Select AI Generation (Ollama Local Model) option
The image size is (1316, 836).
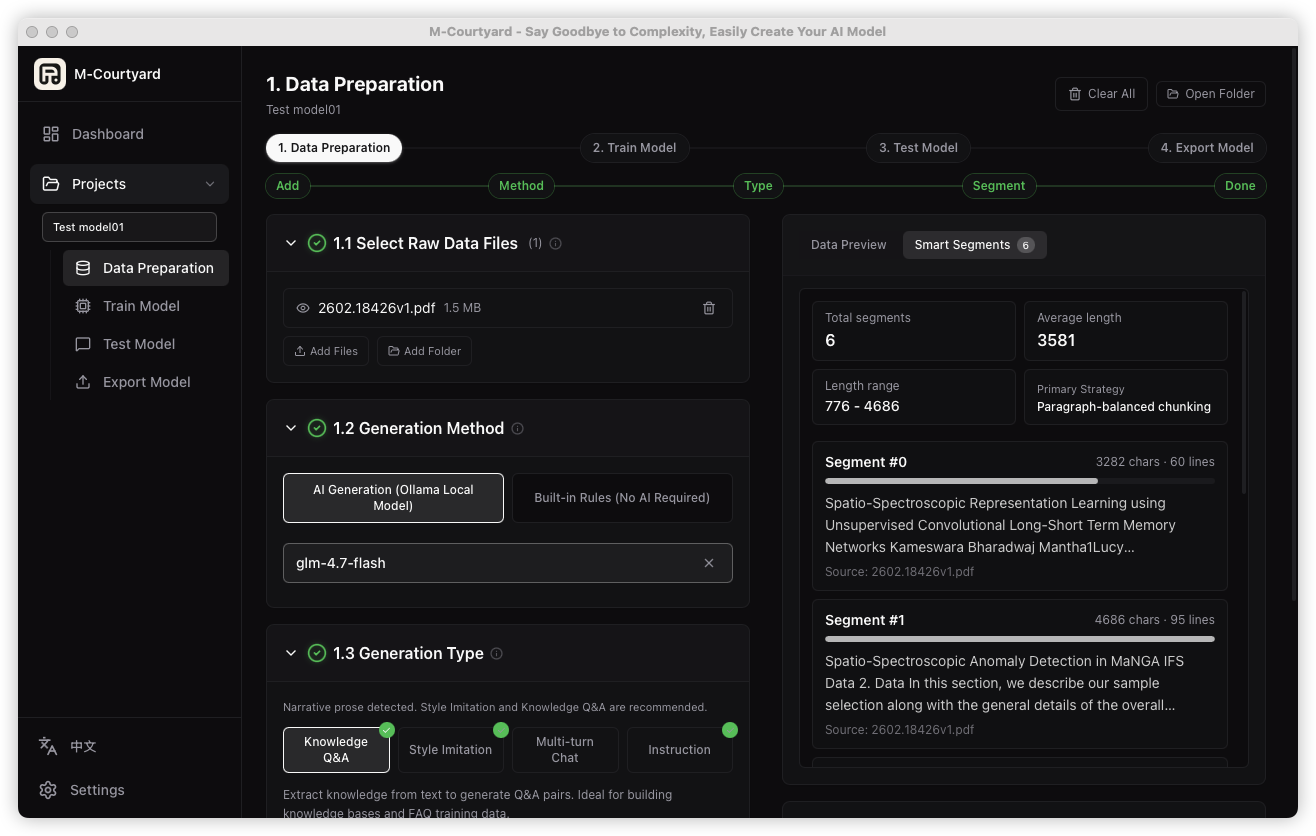click(x=393, y=498)
